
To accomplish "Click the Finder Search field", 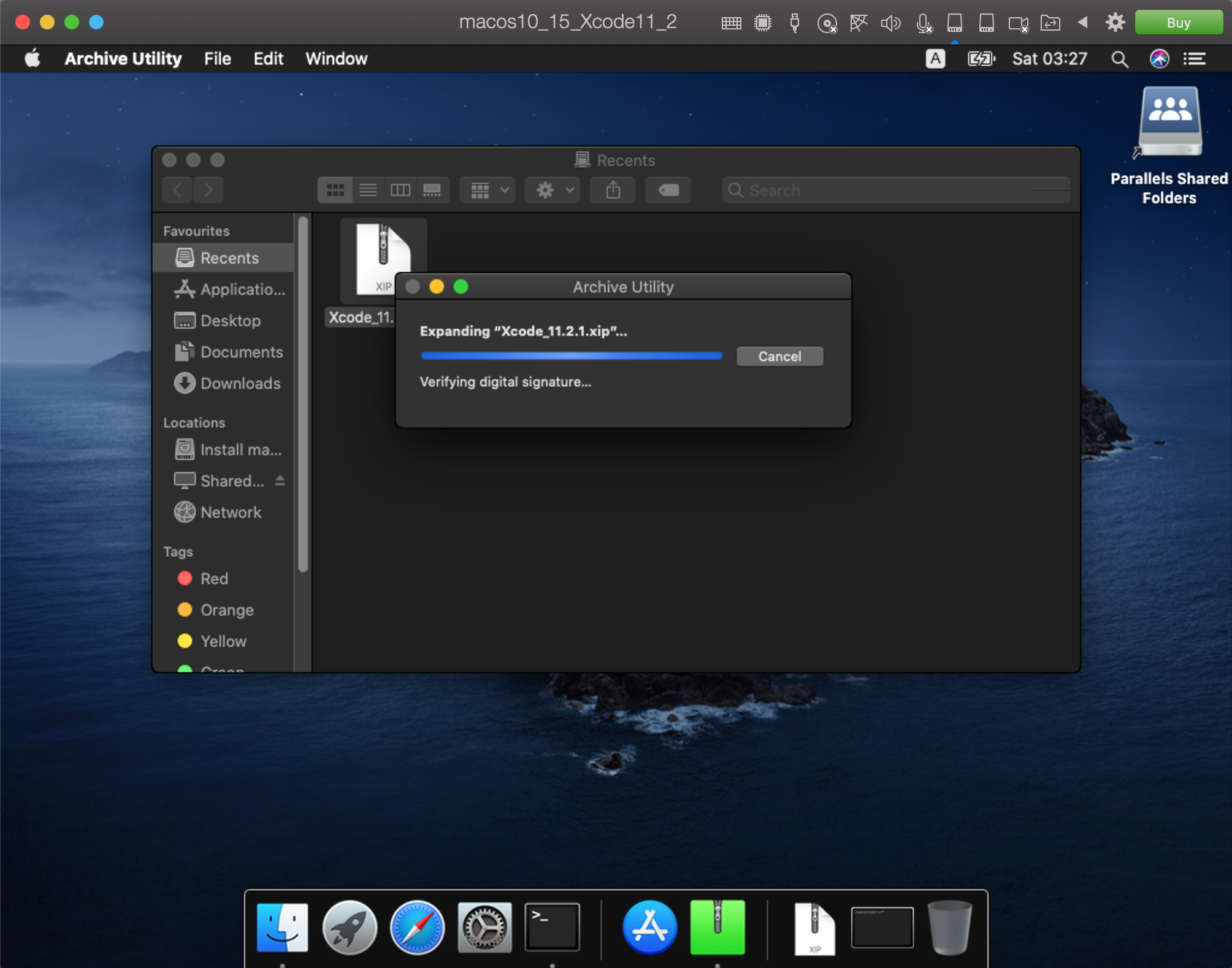I will [895, 190].
